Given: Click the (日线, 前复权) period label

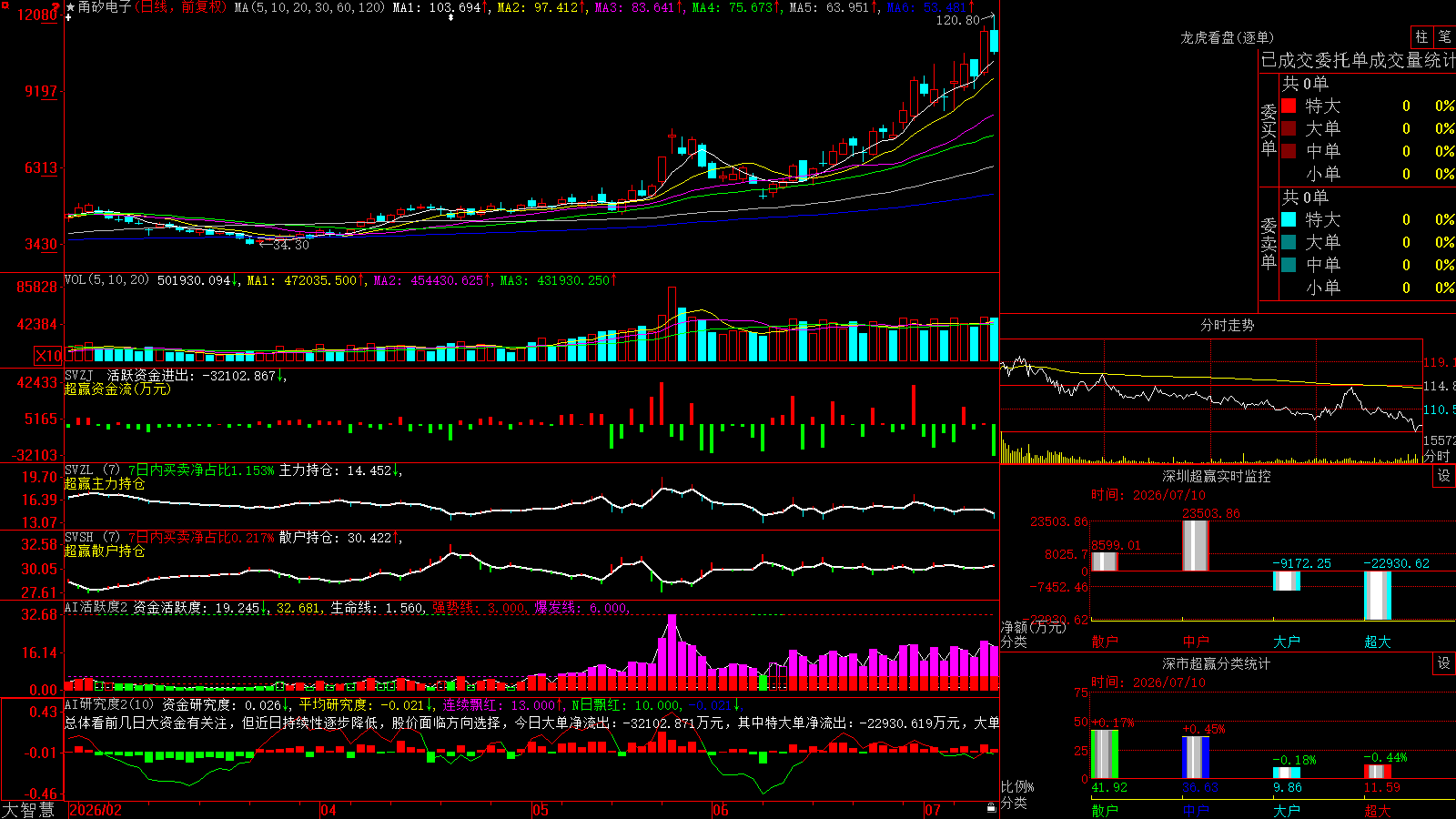Looking at the screenshot, I should click(x=181, y=7).
